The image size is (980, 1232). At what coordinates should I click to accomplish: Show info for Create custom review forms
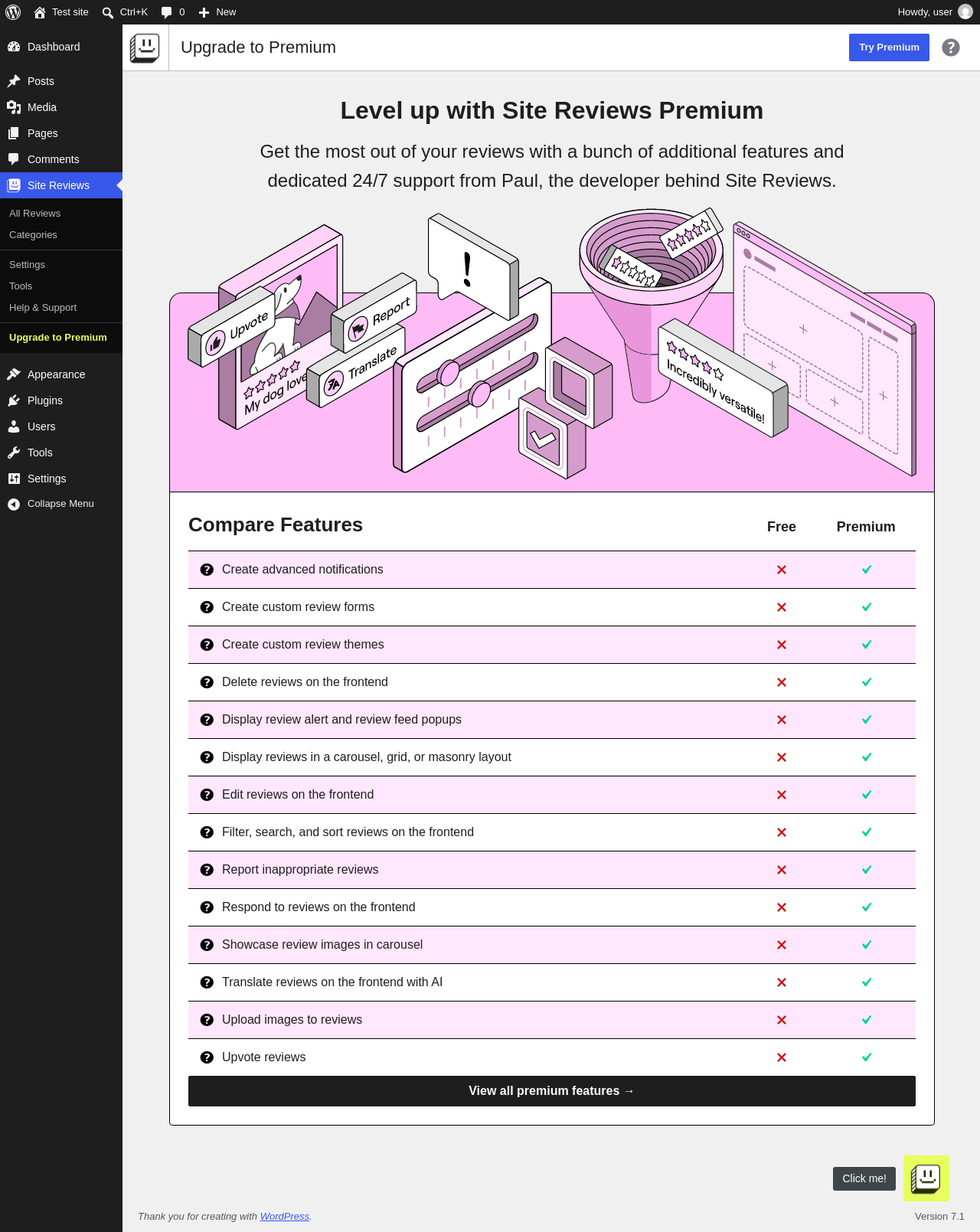(x=207, y=607)
